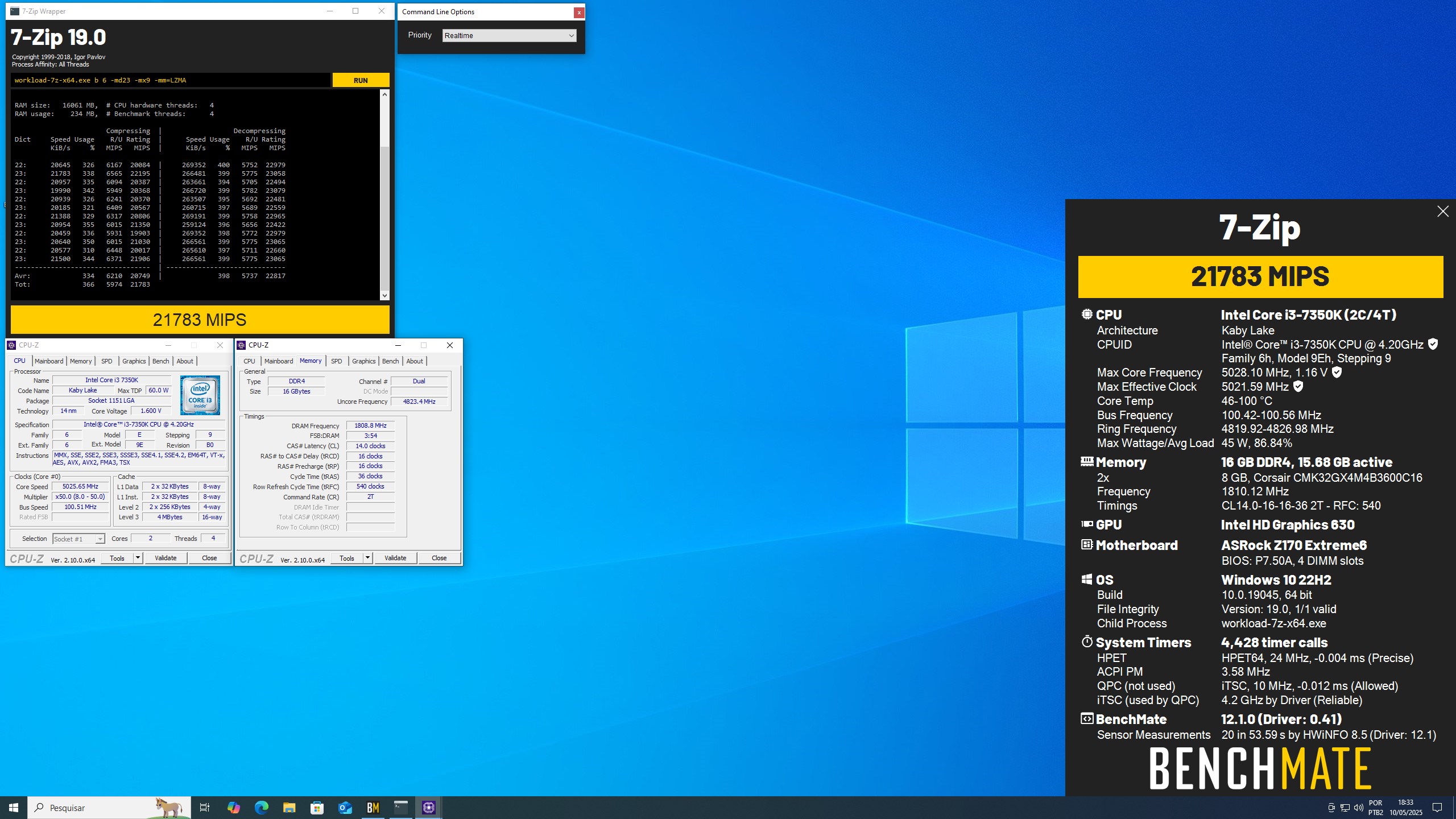This screenshot has width=1456, height=819.
Task: Click the 7-Zip Wrapper console taskbar icon
Action: coord(401,808)
